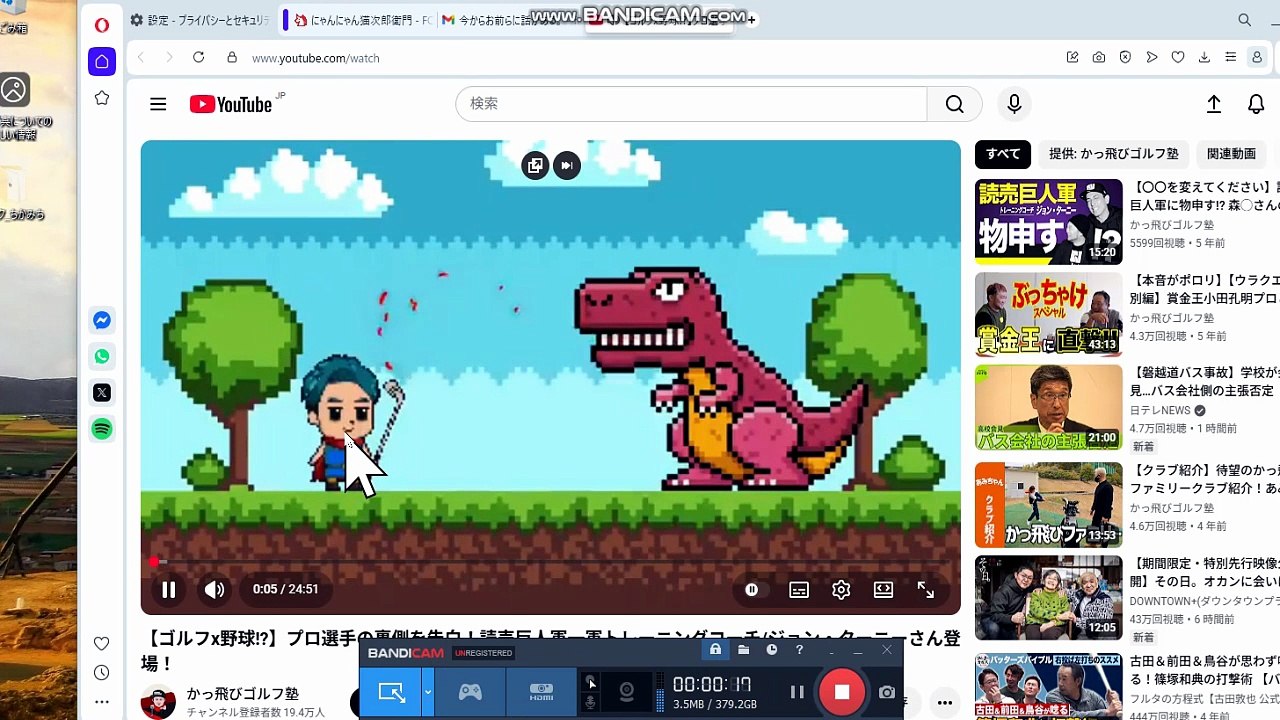Open the video pop-out icon
The width and height of the screenshot is (1280, 720).
(x=535, y=165)
